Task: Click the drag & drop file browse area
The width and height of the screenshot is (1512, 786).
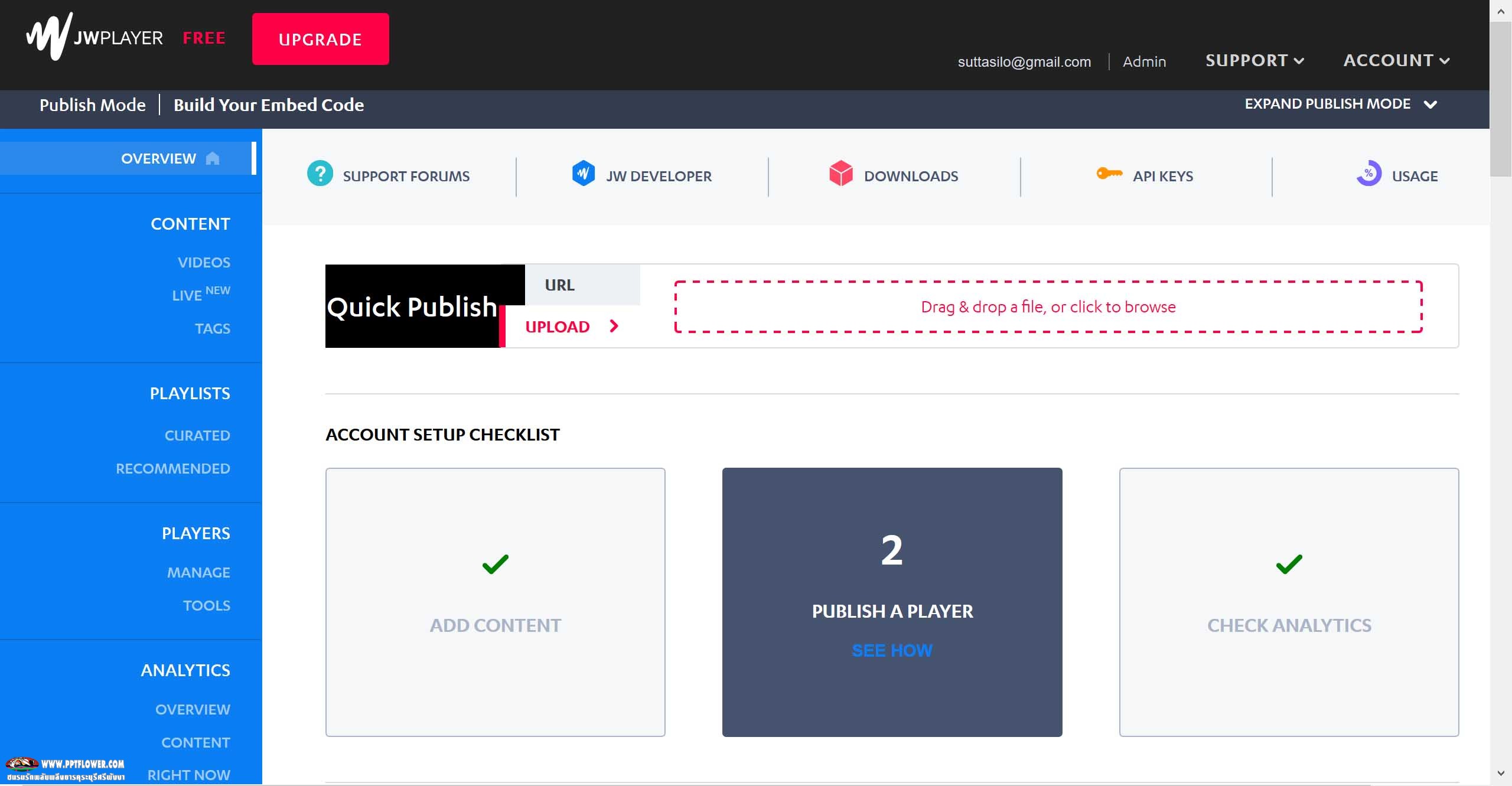Action: point(1048,307)
